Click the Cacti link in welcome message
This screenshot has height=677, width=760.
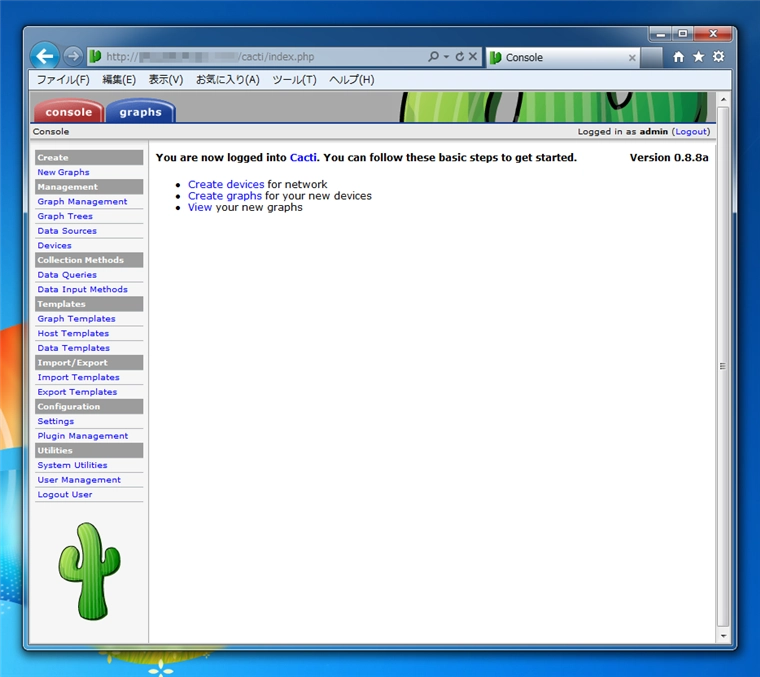303,157
